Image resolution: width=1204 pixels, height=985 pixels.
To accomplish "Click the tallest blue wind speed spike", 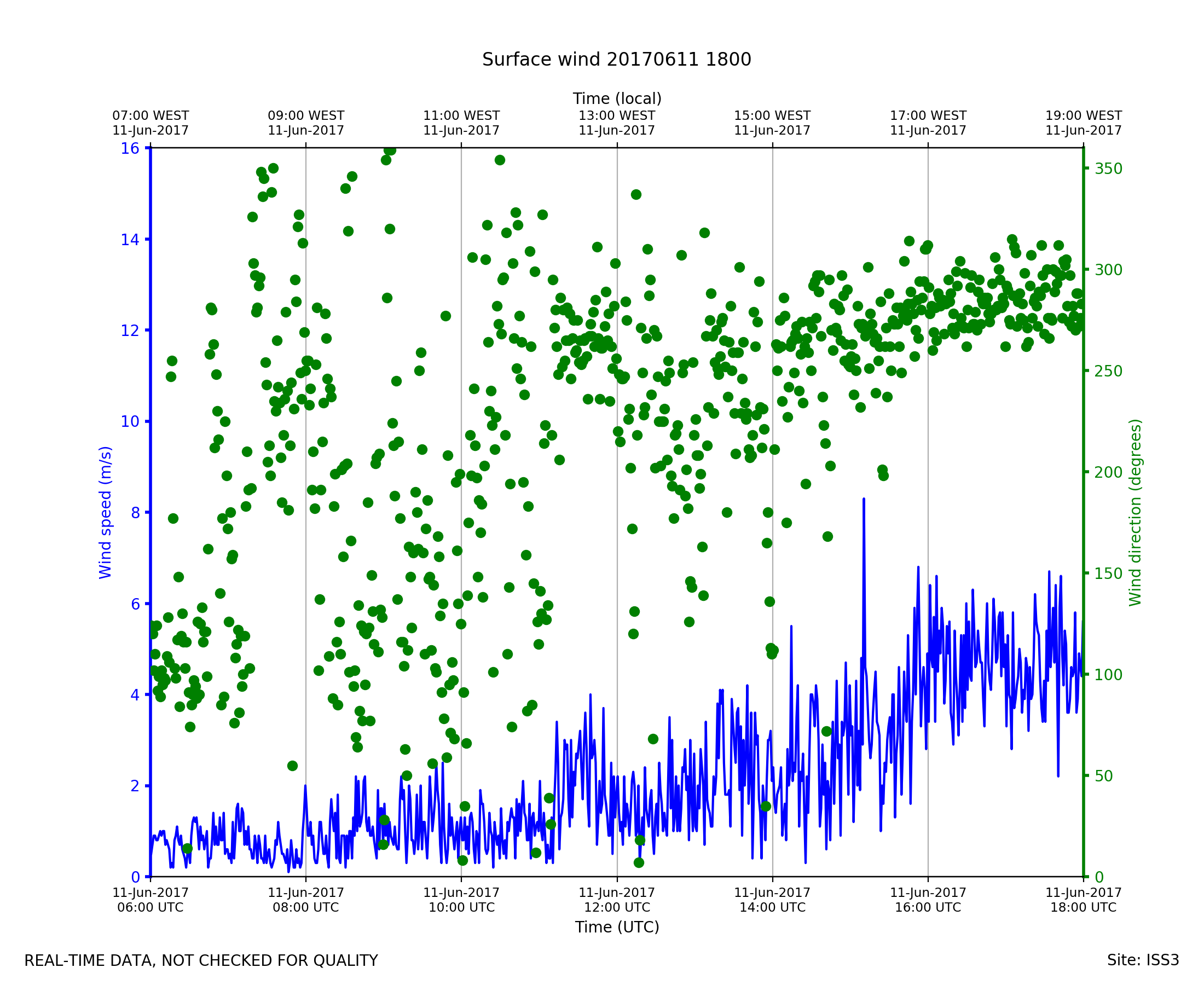I will (864, 501).
